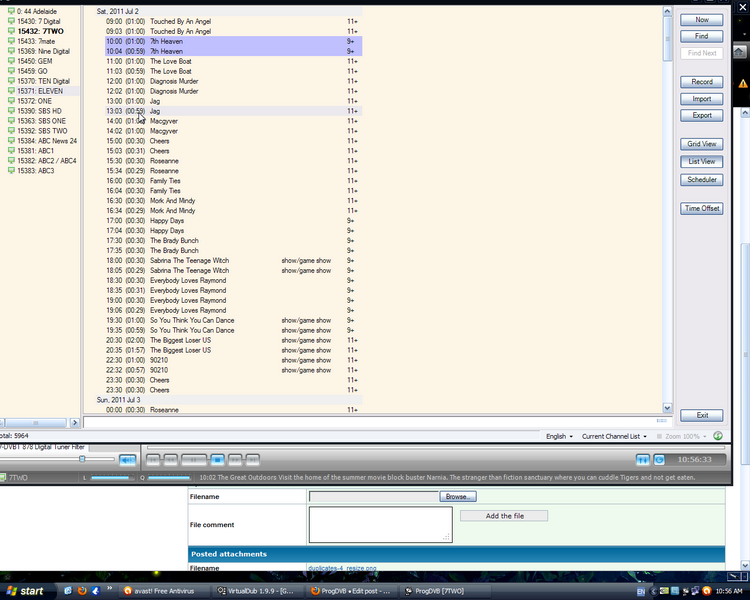Click the mute speaker icon by volume slider
The image size is (750, 600).
pos(127,460)
